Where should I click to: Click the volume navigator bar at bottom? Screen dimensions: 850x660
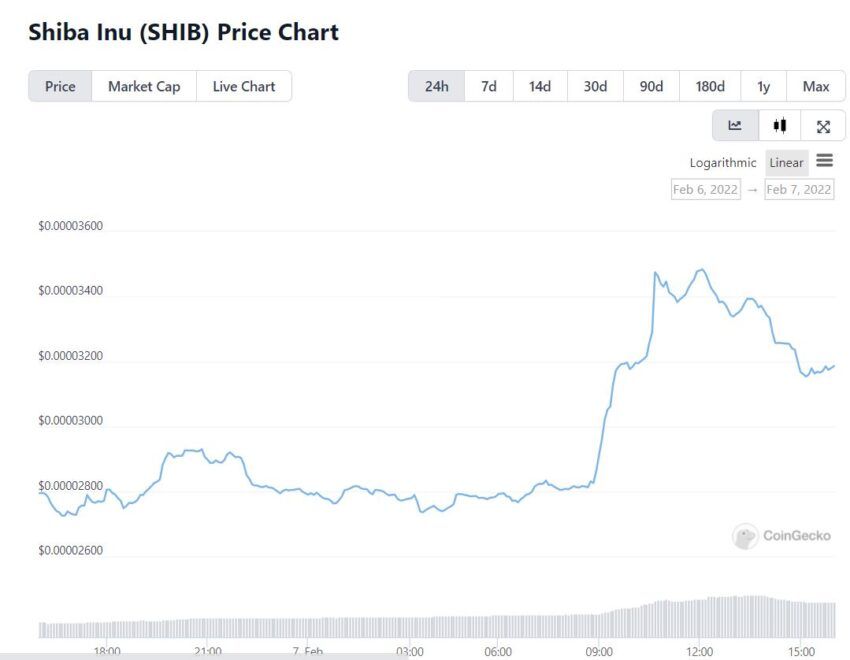pos(437,617)
